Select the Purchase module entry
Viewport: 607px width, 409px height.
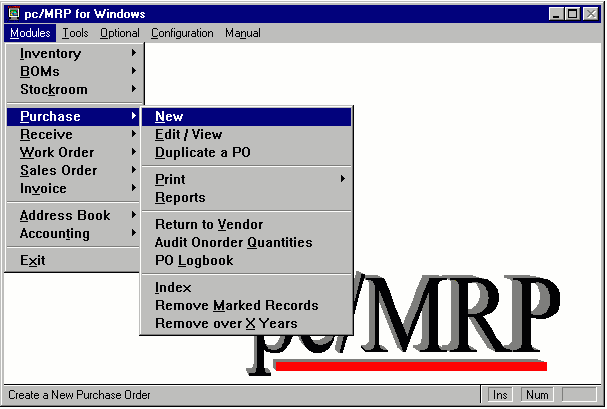73,116
